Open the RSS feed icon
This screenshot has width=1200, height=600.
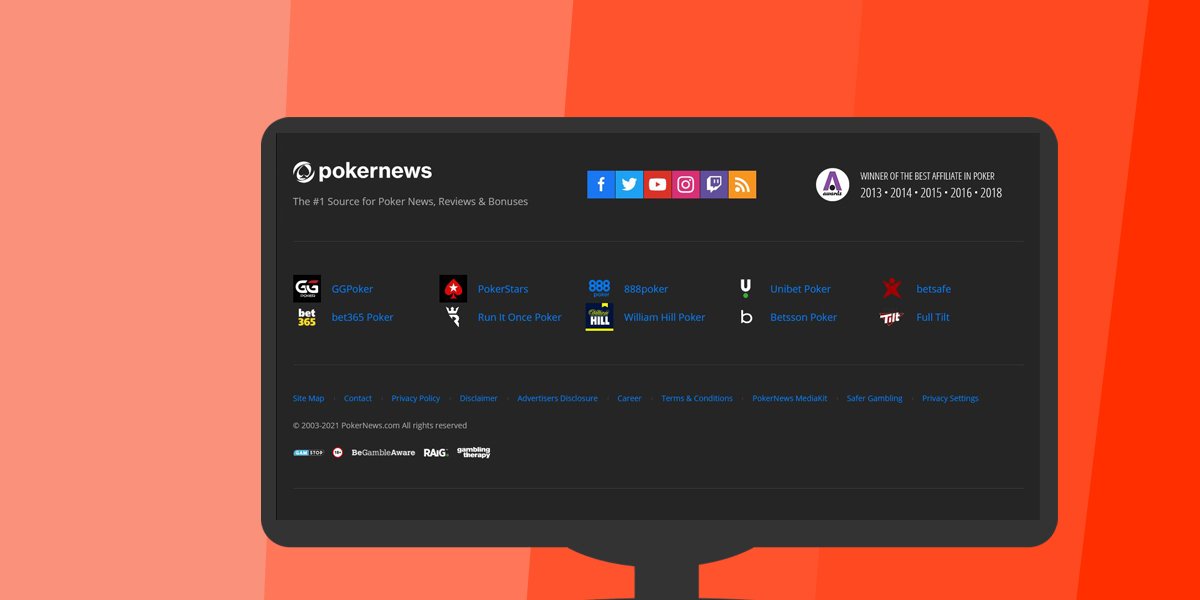[742, 184]
